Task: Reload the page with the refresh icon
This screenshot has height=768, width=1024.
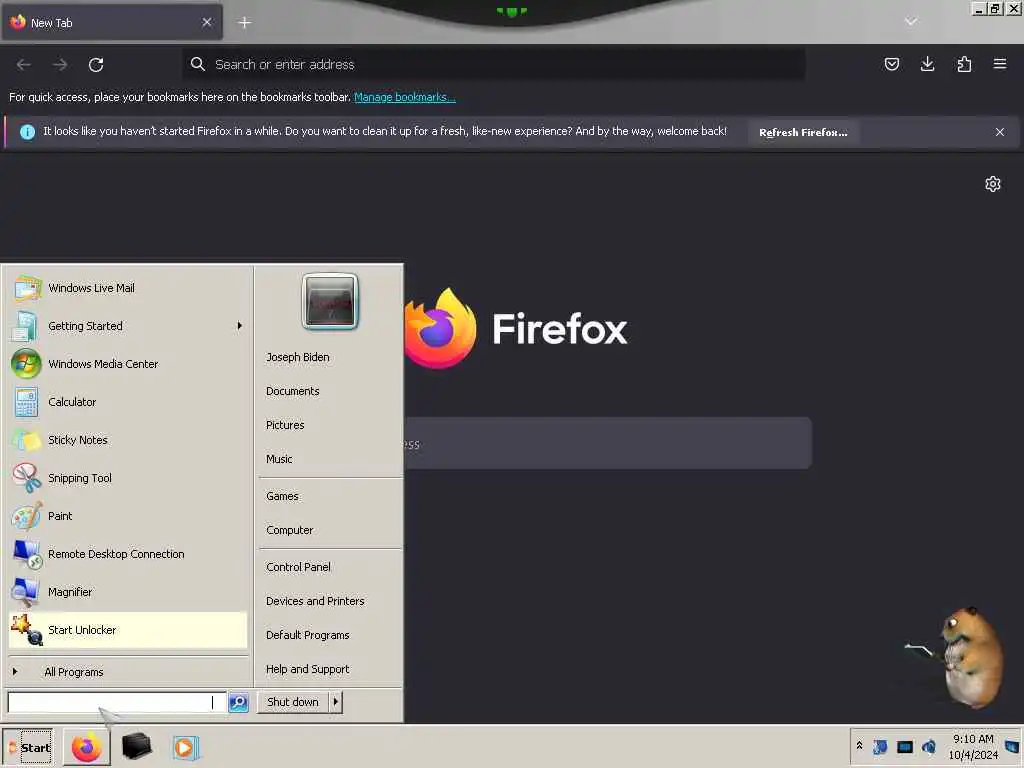Action: 96,65
